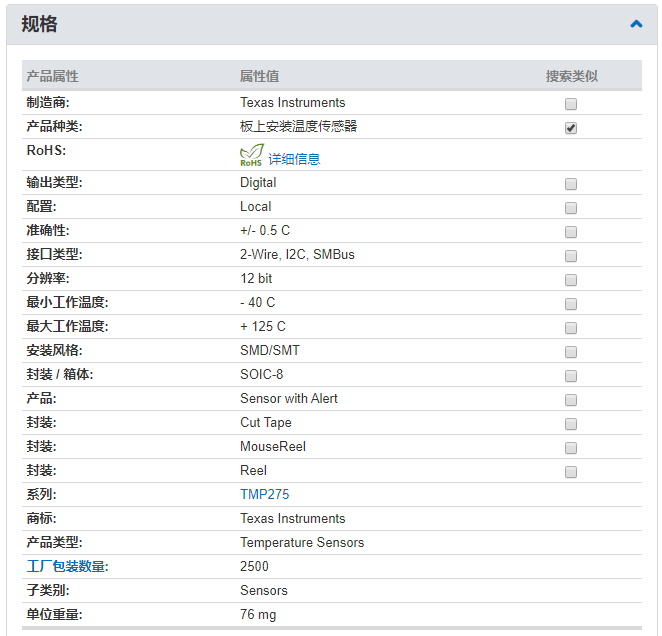
Task: Enable the 安装风格 SMD/SMT checkbox
Action: [571, 352]
